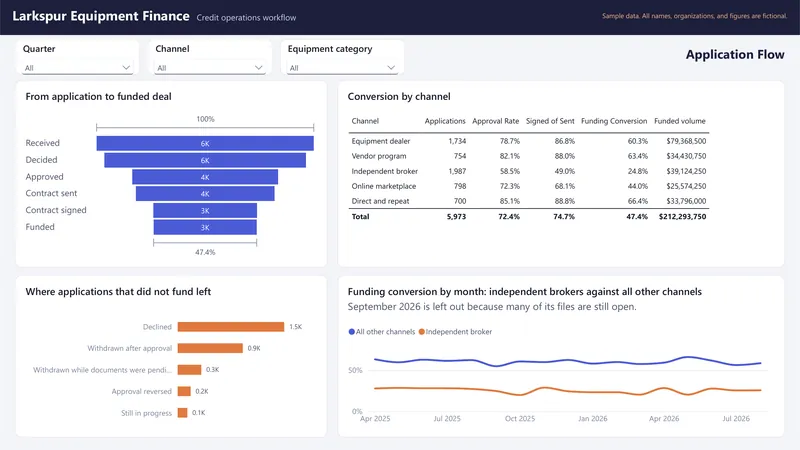Click the Withdrawn after approval bar

[x=210, y=348]
